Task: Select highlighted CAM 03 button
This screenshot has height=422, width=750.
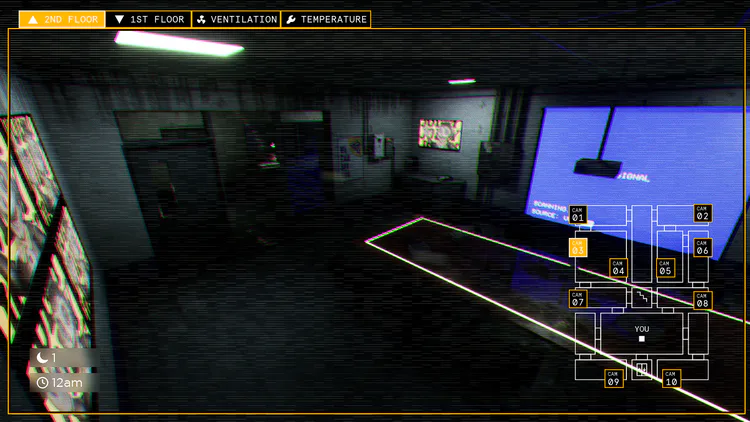Action: click(578, 248)
